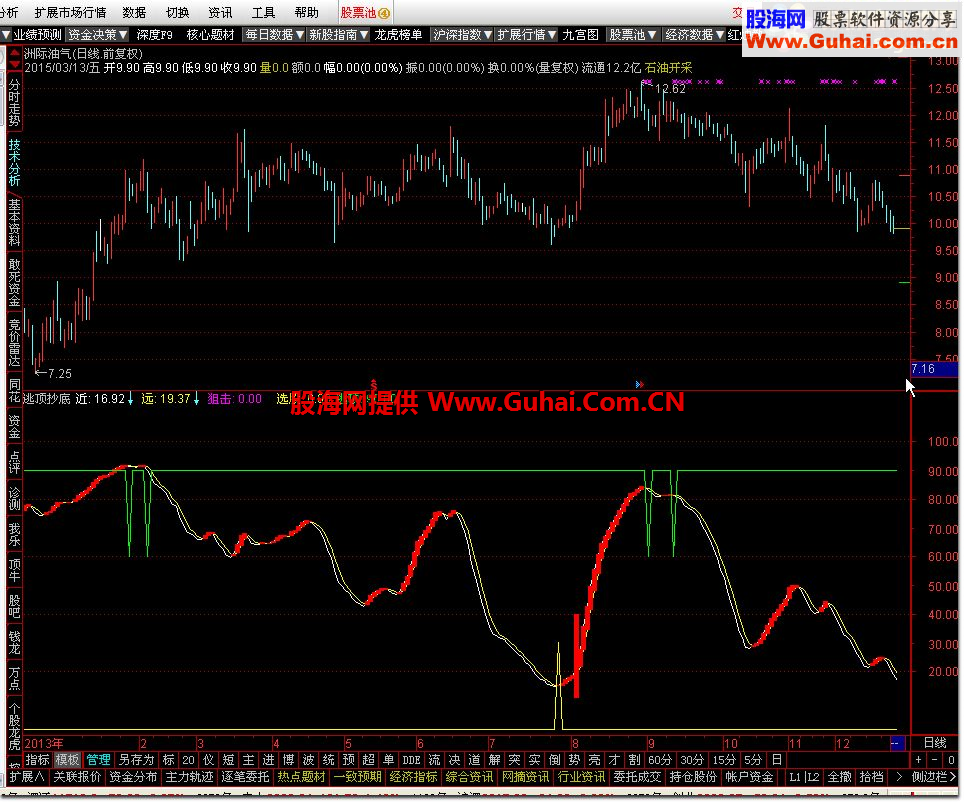The height and width of the screenshot is (802, 964).
Task: Open the 资金决策 dropdown
Action: [x=97, y=35]
